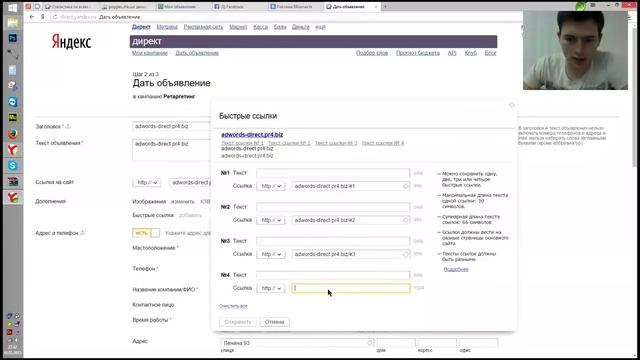Click the Текст объявления text area
Viewport: 640px width, 360px height.
tap(172, 150)
